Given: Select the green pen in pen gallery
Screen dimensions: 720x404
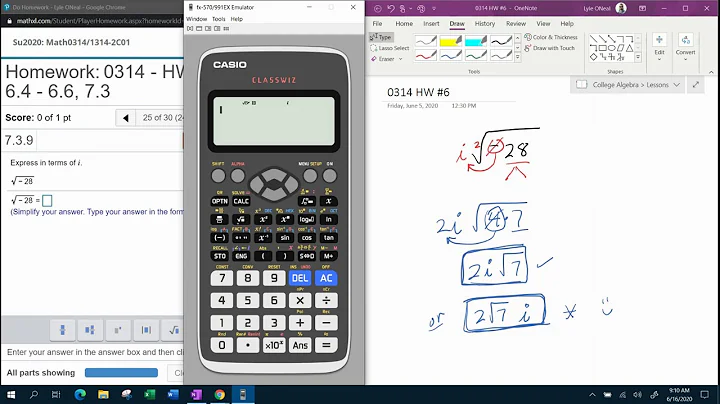Looking at the screenshot, I should click(x=475, y=55).
